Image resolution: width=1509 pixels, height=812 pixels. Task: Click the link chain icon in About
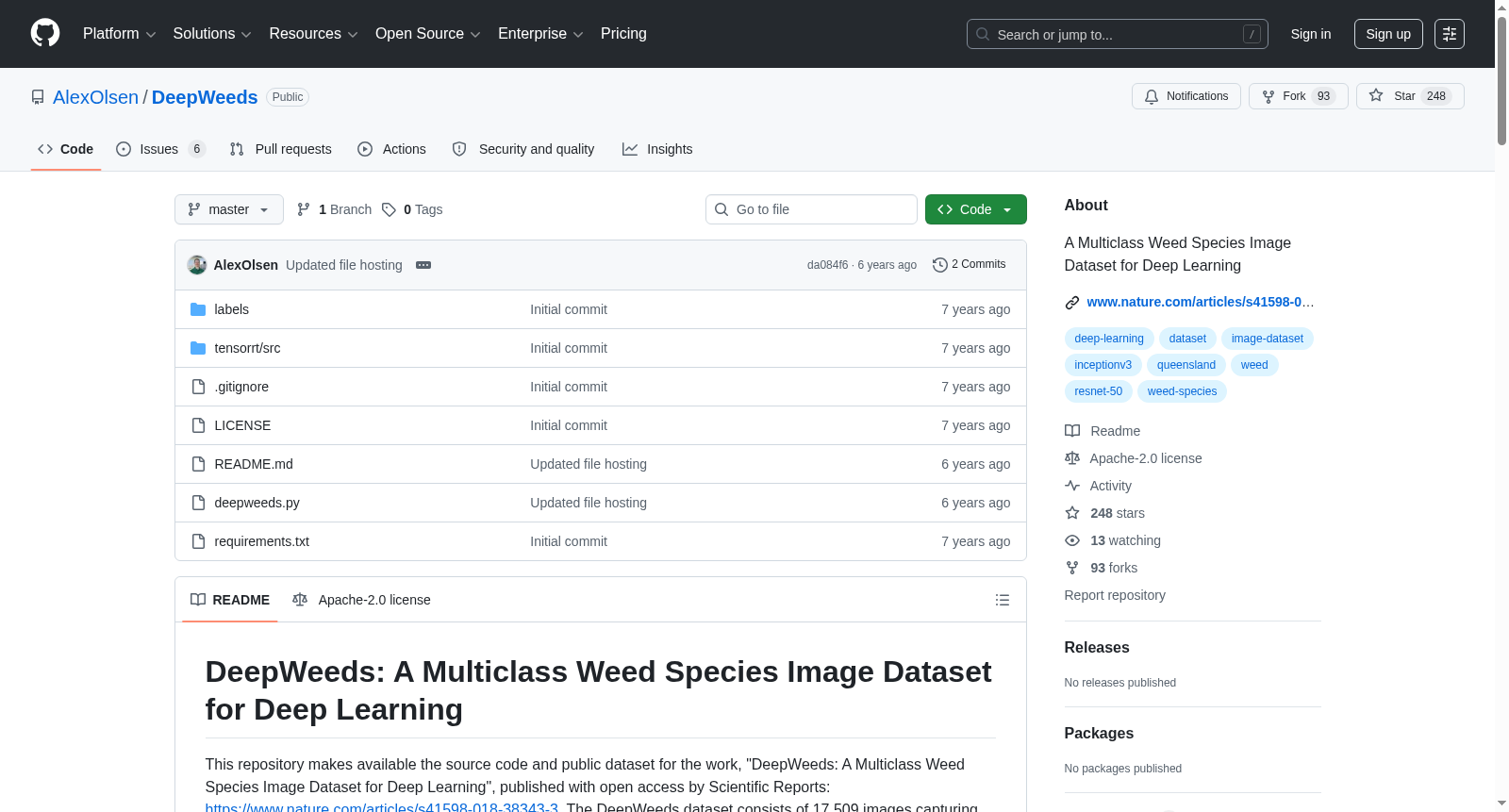pyautogui.click(x=1072, y=303)
